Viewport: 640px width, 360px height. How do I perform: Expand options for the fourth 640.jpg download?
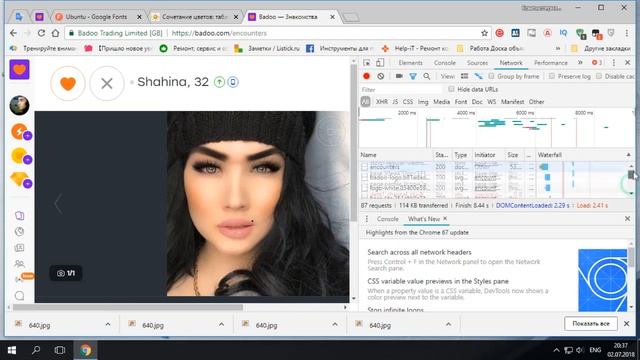448,324
